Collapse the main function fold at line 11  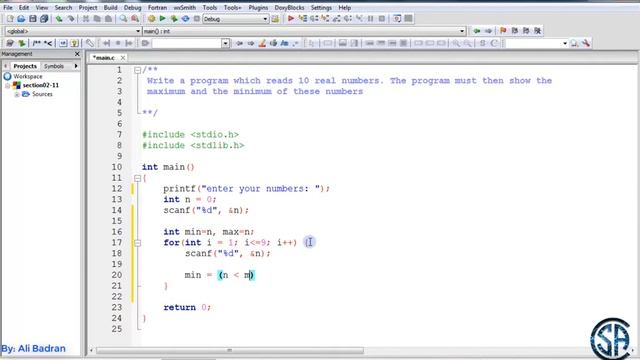click(138, 178)
